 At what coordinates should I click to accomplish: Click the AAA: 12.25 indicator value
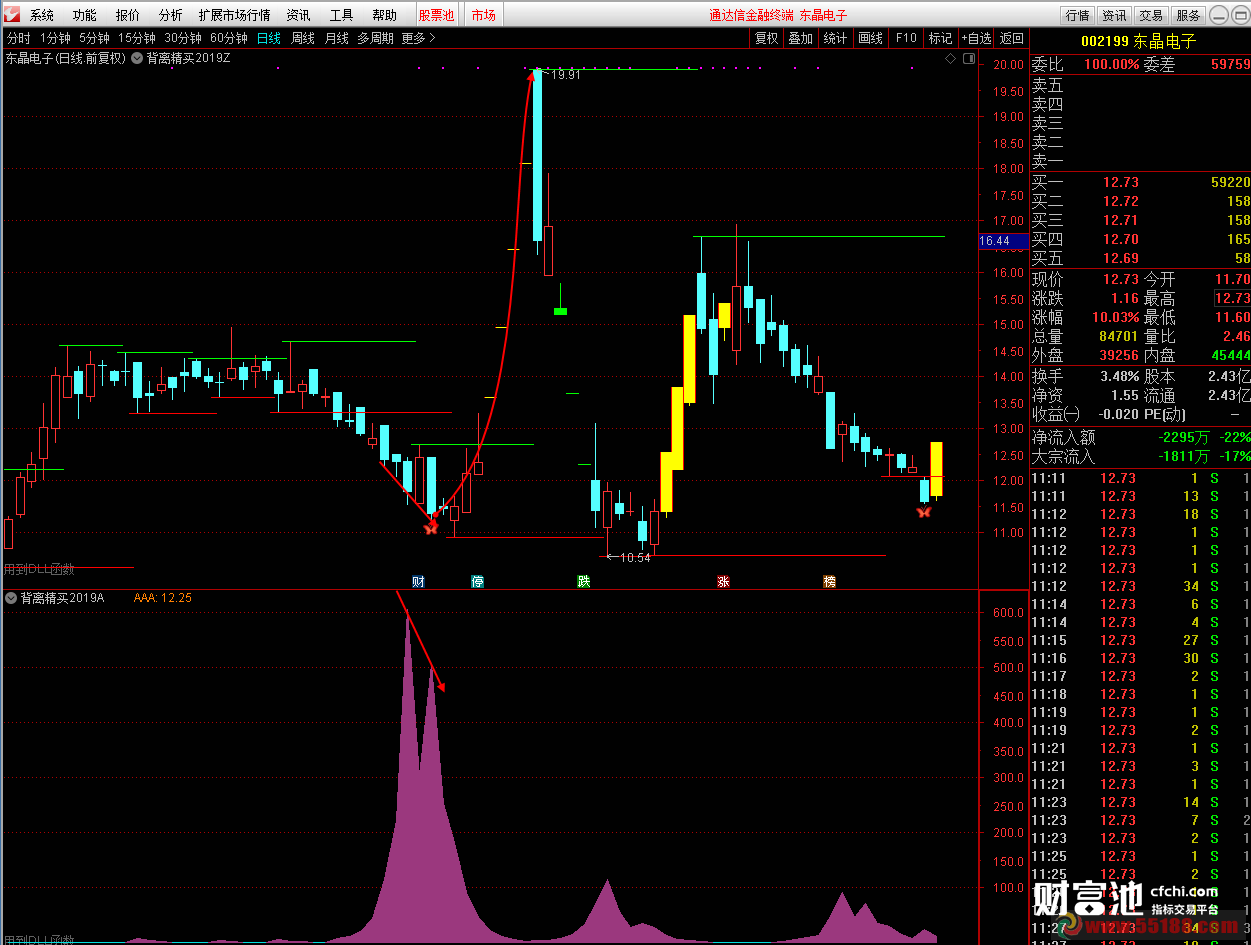pos(163,598)
